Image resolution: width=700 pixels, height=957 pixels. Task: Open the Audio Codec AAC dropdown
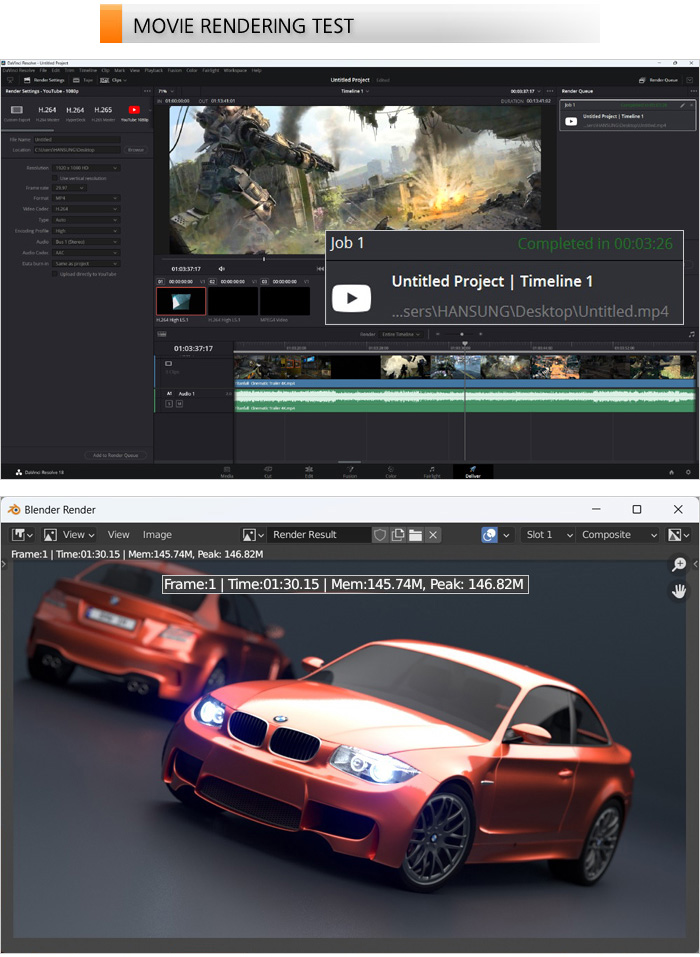[86, 253]
